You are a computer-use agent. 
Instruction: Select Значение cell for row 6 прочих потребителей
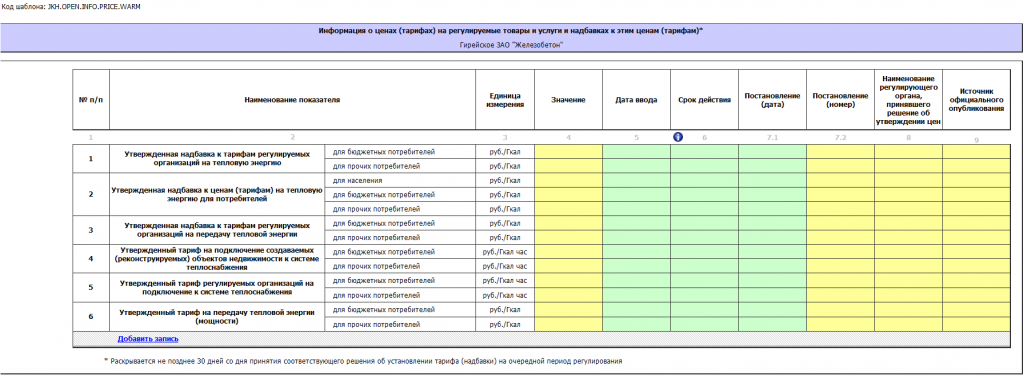[x=568, y=324]
